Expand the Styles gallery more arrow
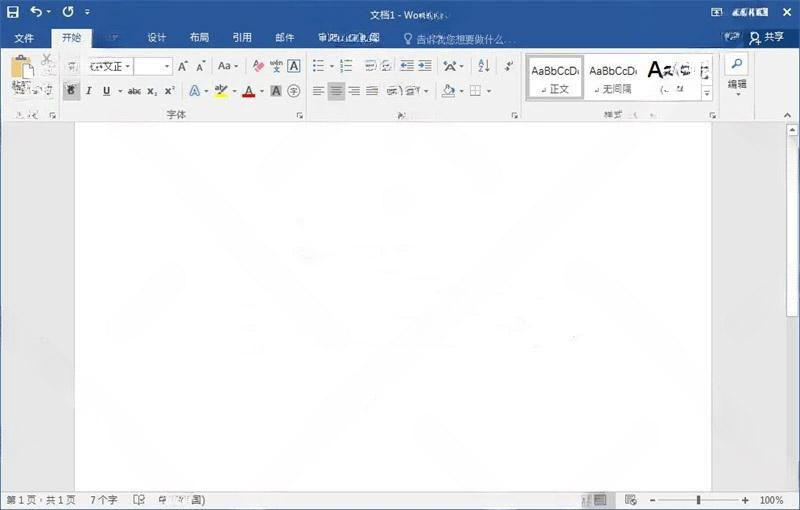Viewport: 800px width, 510px height. click(706, 93)
